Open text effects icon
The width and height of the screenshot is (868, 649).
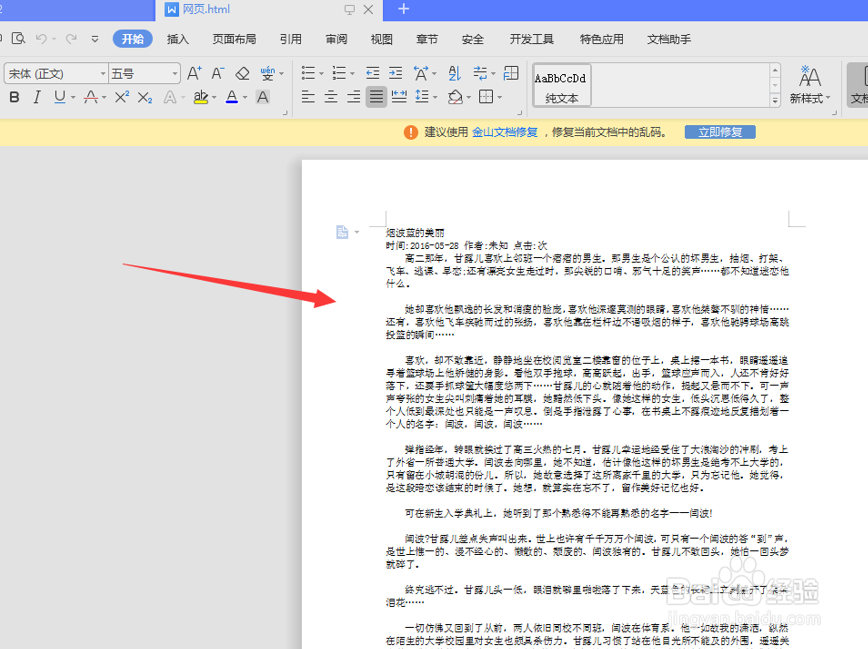(170, 97)
